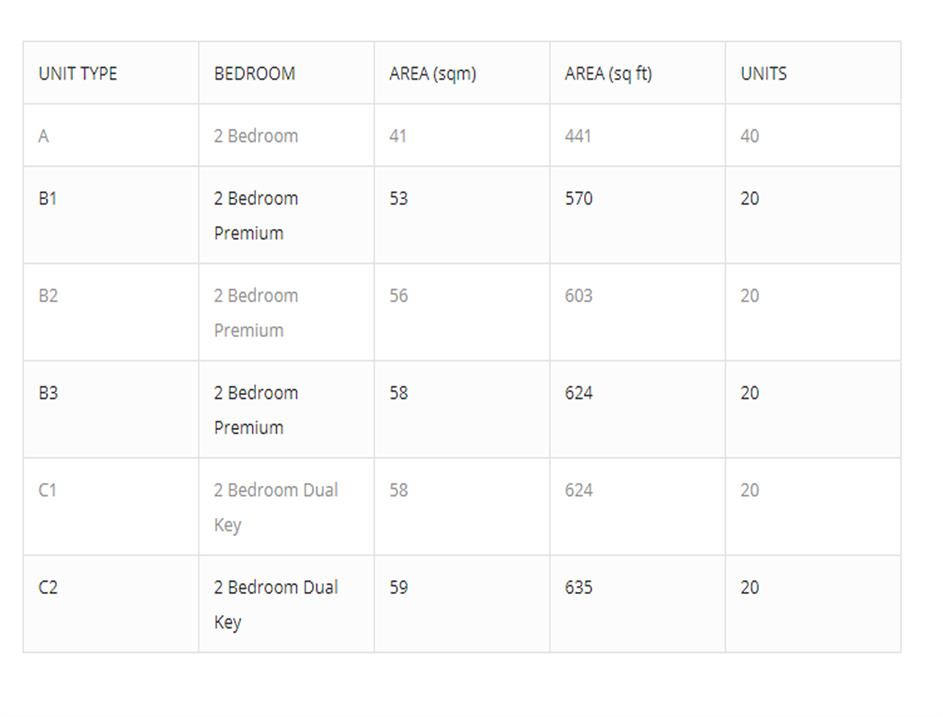This screenshot has height=717, width=943.
Task: Click the UNIT TYPE column header
Action: coord(78,74)
